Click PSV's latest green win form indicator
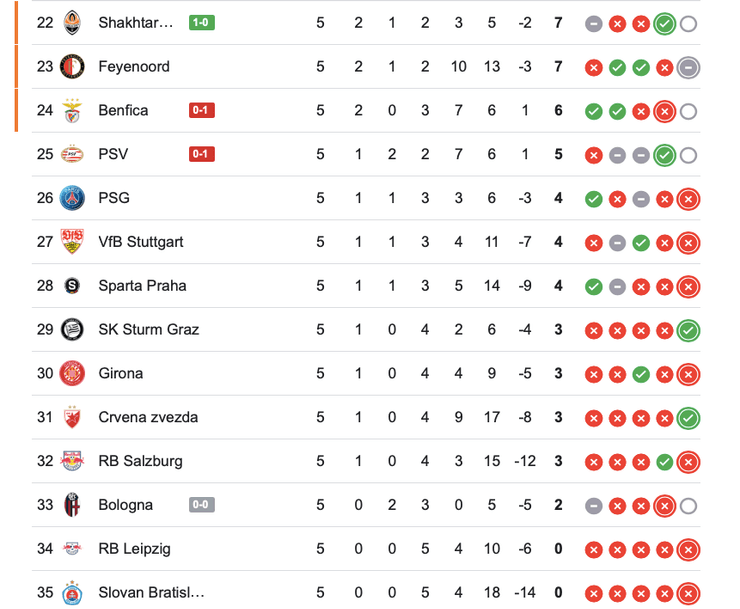740x609 pixels. (x=664, y=155)
